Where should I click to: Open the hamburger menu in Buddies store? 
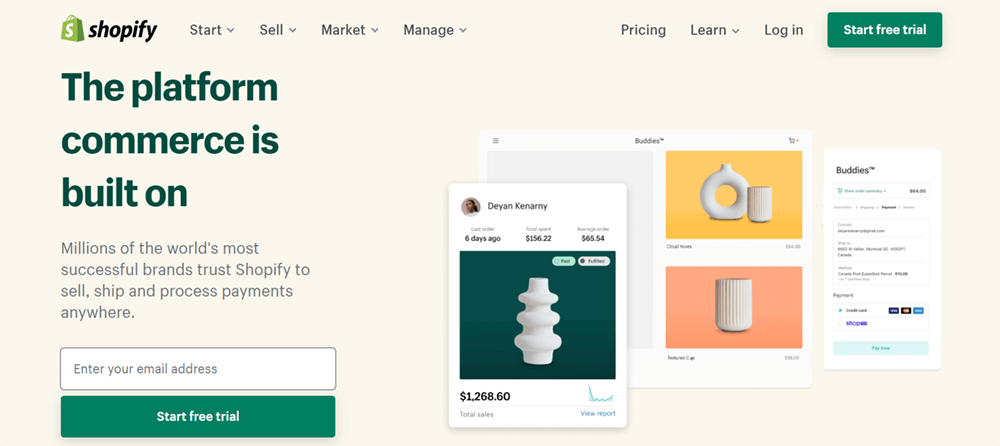point(495,141)
